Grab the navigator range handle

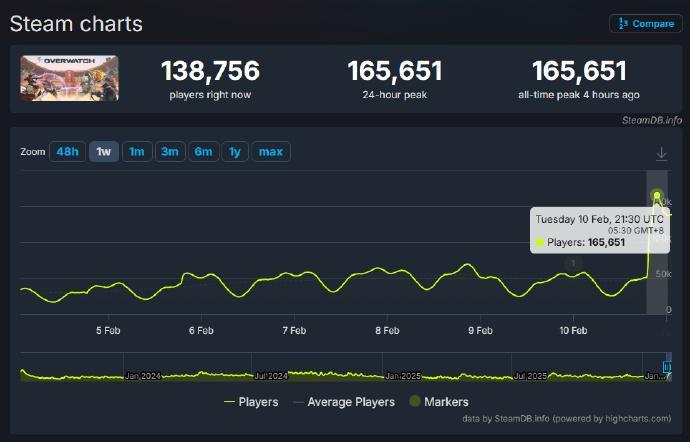click(x=667, y=367)
